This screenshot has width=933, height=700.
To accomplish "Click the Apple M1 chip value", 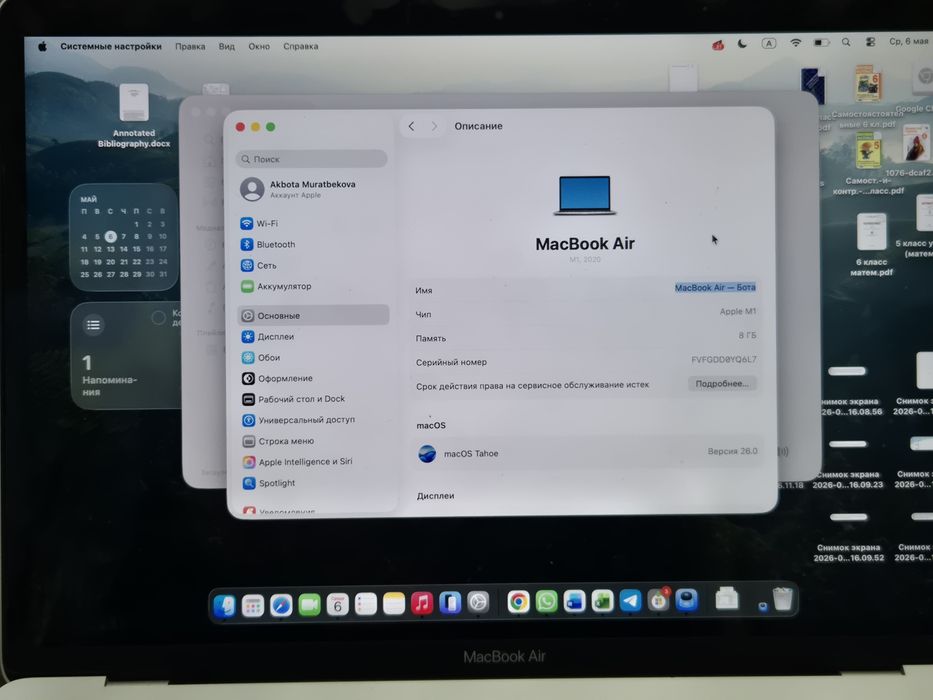I will 738,311.
